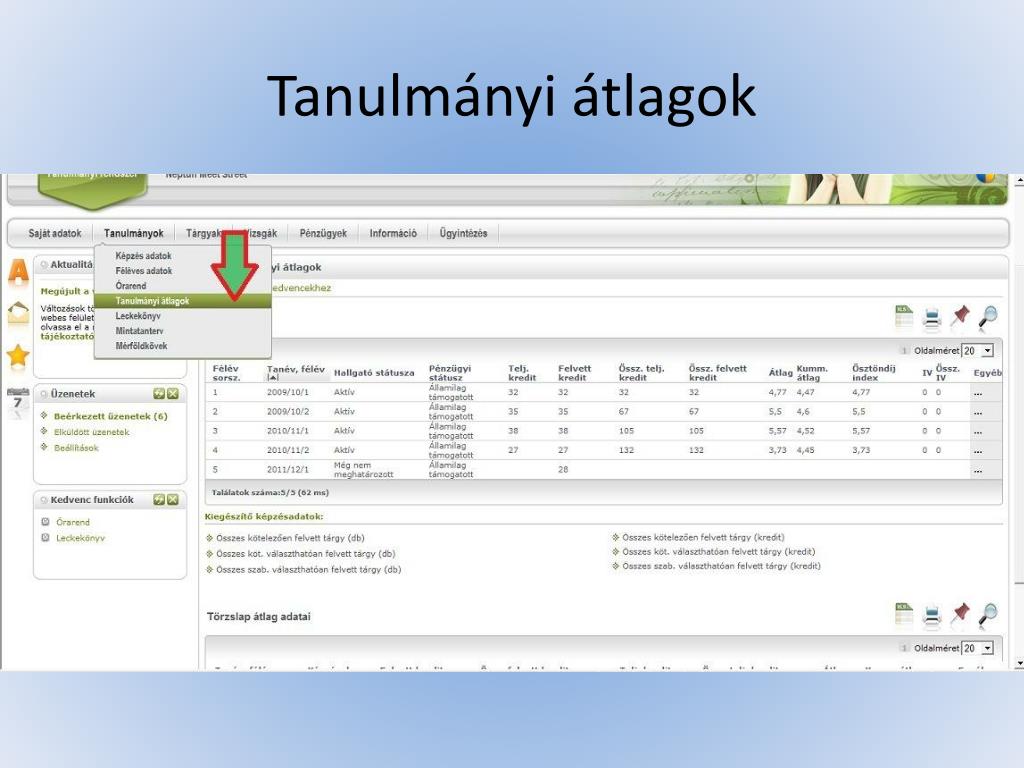Export averages table to Excel

click(x=904, y=317)
